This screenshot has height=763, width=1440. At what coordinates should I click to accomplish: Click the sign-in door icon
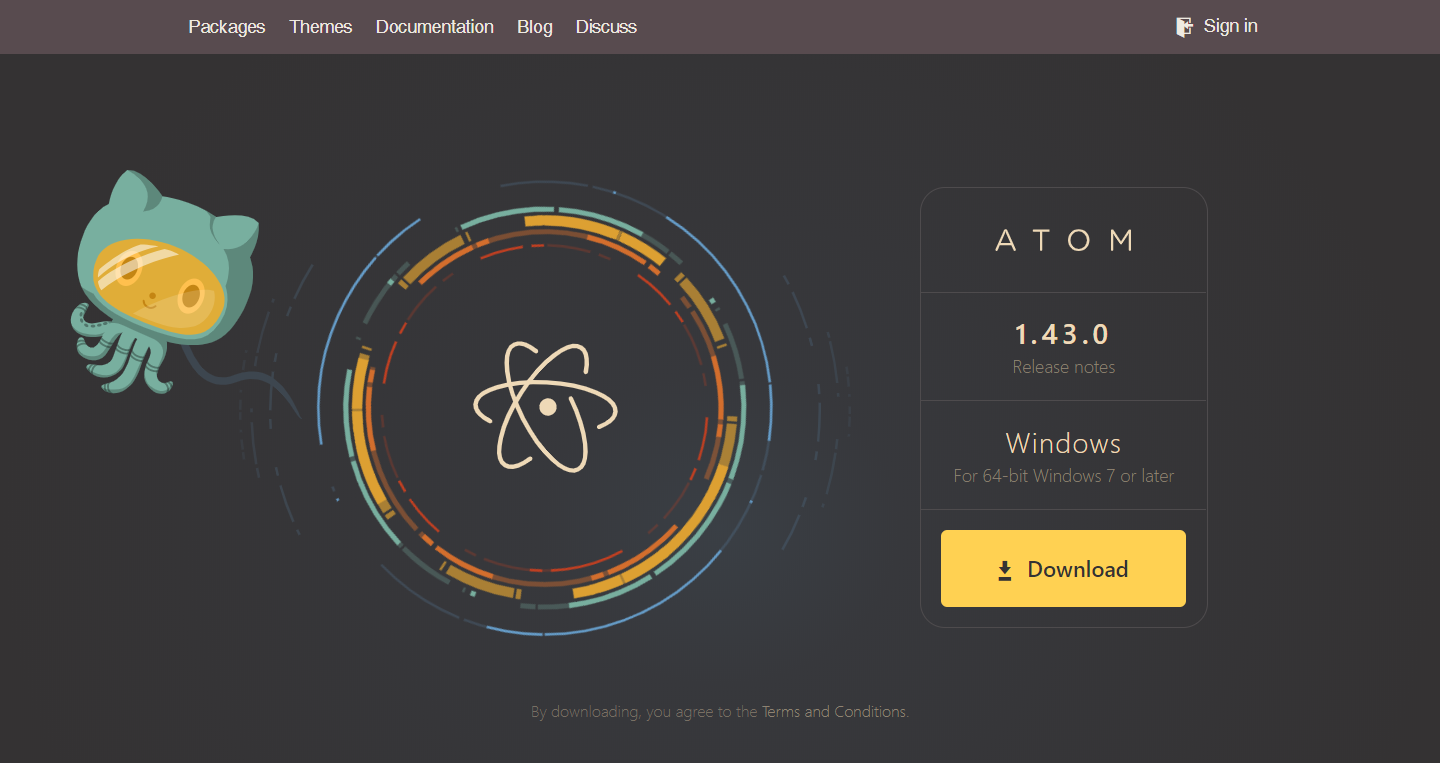1185,27
